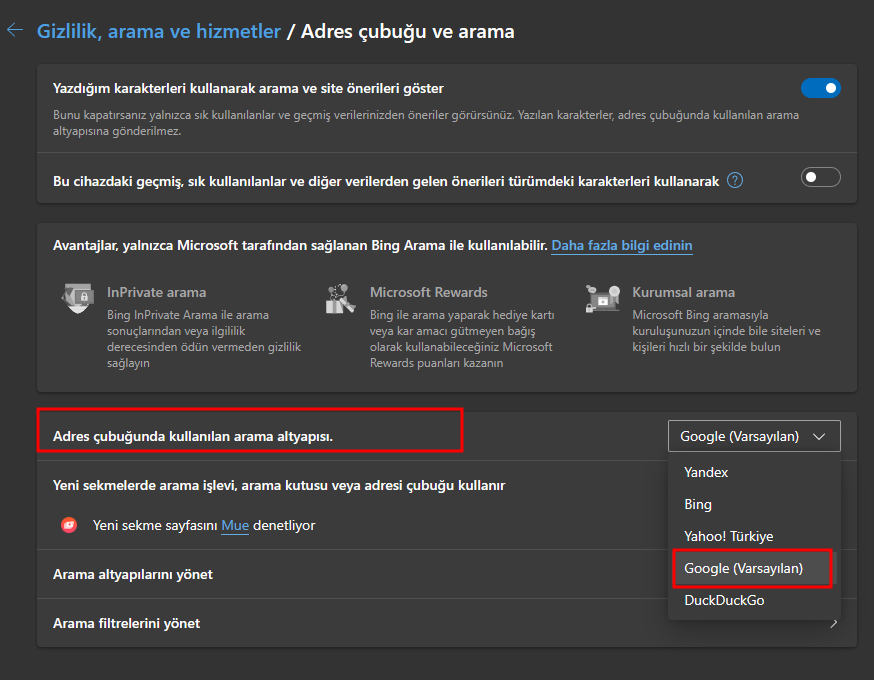Click the InPrivate arama heading text
Image resolution: width=874 pixels, height=680 pixels.
tap(157, 292)
